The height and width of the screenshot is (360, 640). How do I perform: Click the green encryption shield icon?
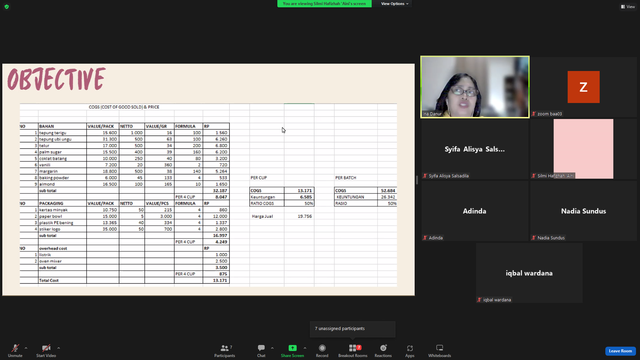7,7
